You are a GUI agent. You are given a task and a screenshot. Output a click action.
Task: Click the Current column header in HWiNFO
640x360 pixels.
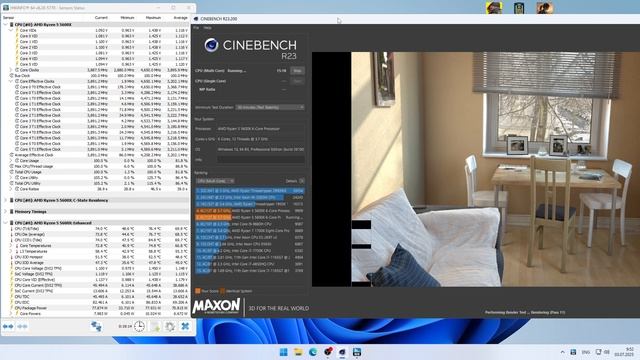coord(101,18)
